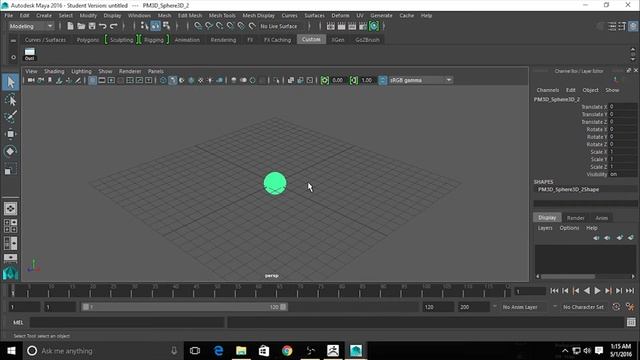The image size is (640, 360).
Task: Open animation preferences running-man icon
Action: tap(630, 307)
